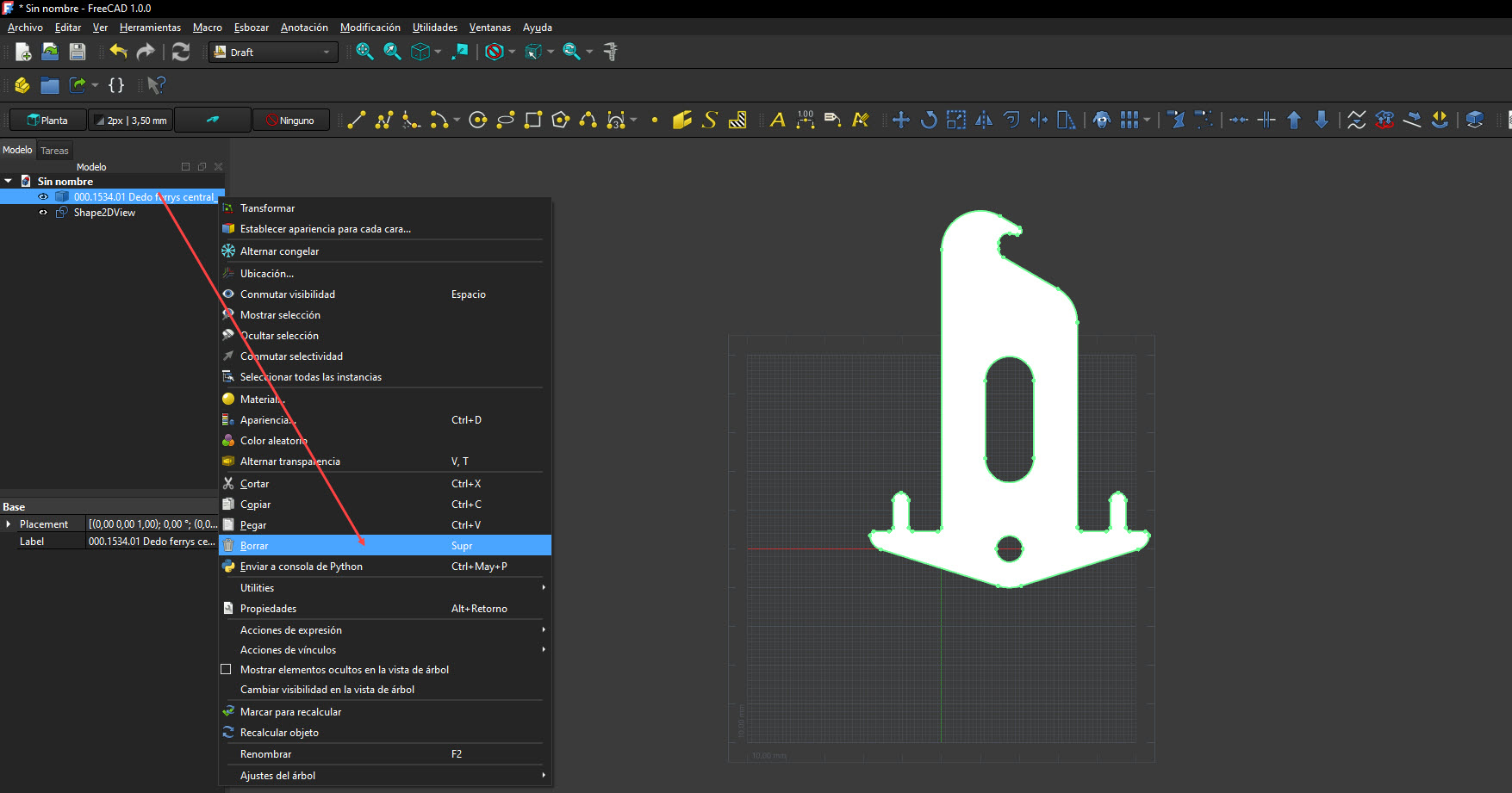Select the B-spline tool

[588, 120]
